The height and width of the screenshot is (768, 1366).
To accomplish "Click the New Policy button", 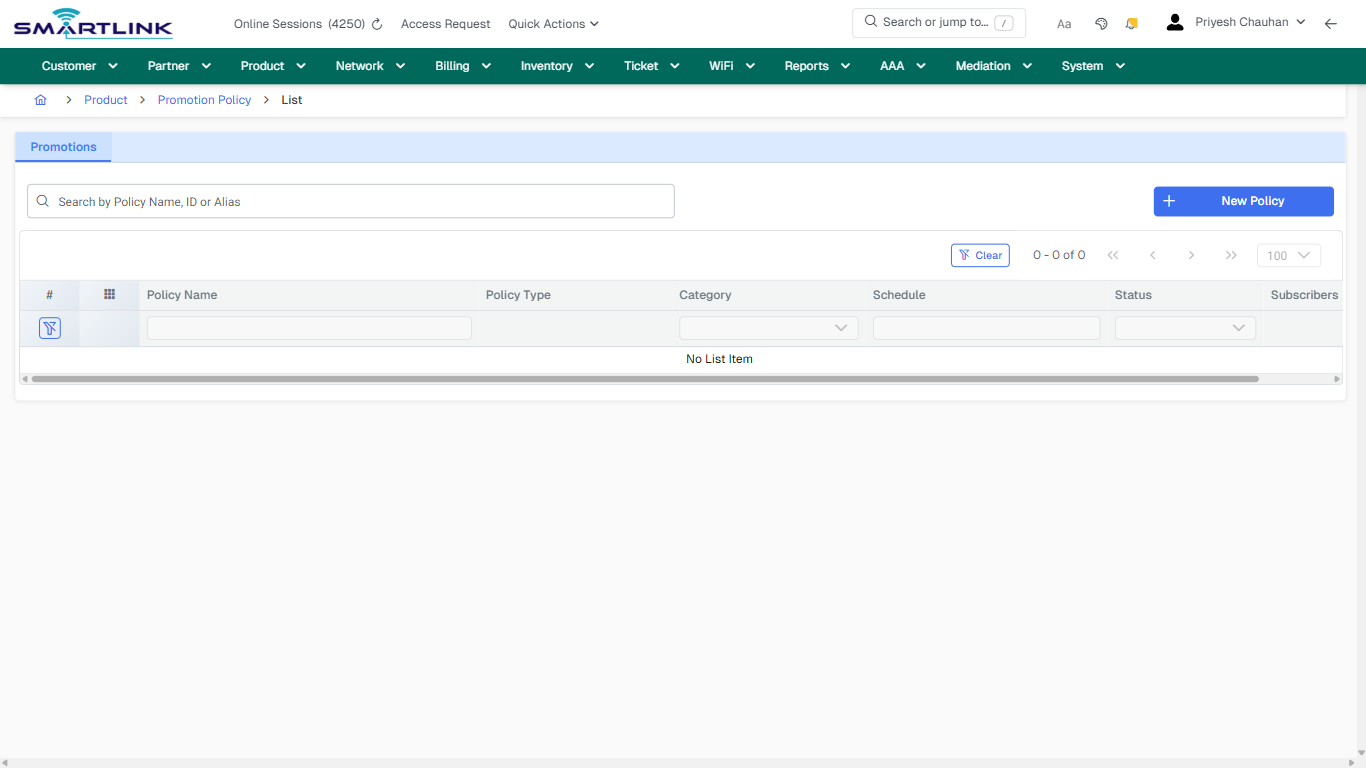I will click(1243, 201).
